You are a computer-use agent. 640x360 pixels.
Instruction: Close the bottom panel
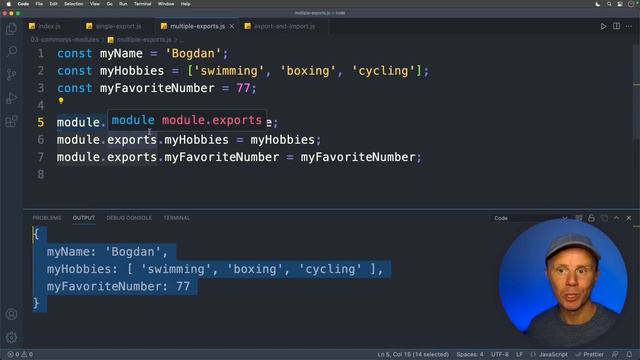[x=629, y=218]
